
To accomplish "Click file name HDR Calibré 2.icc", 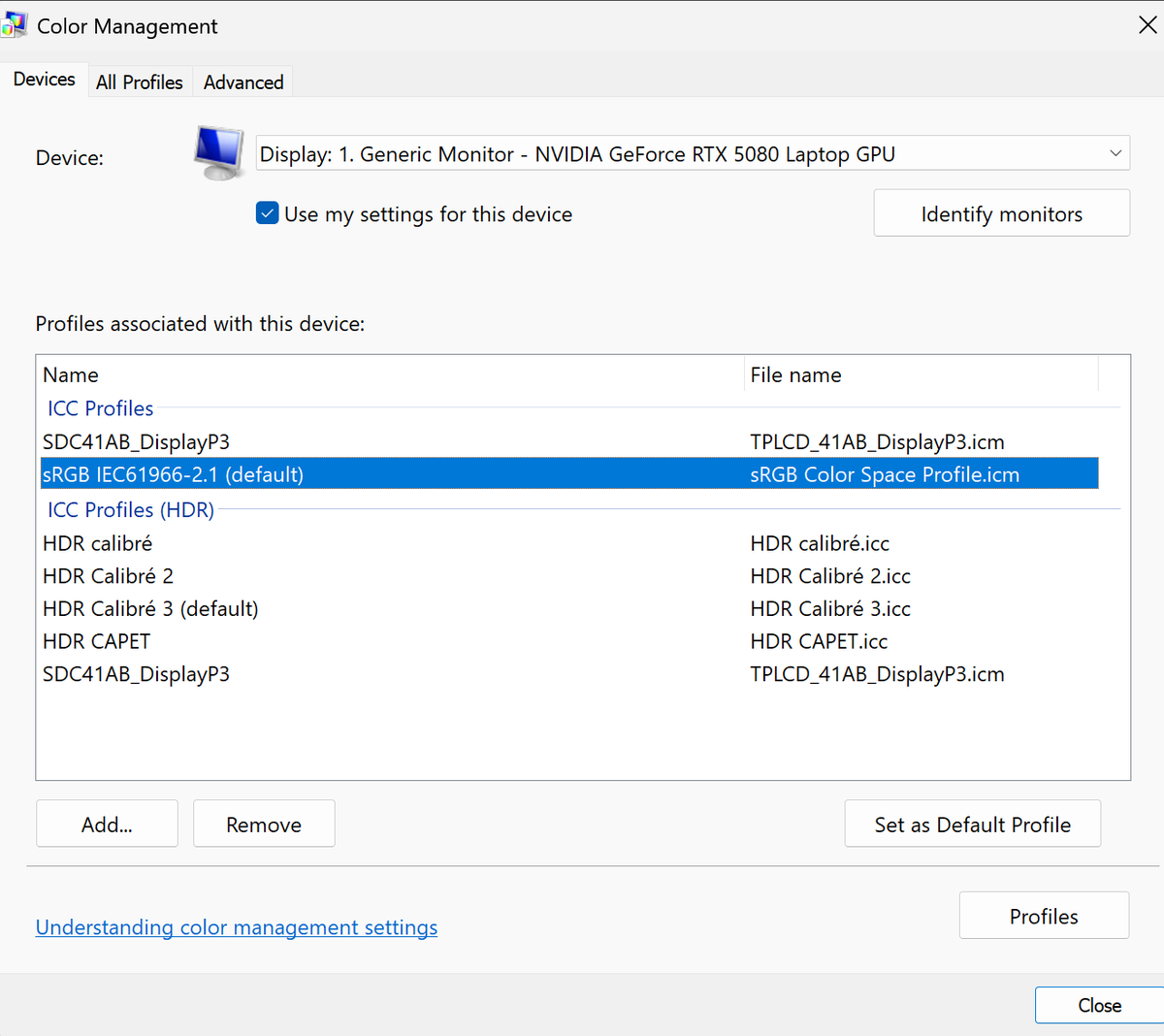I will click(x=830, y=576).
